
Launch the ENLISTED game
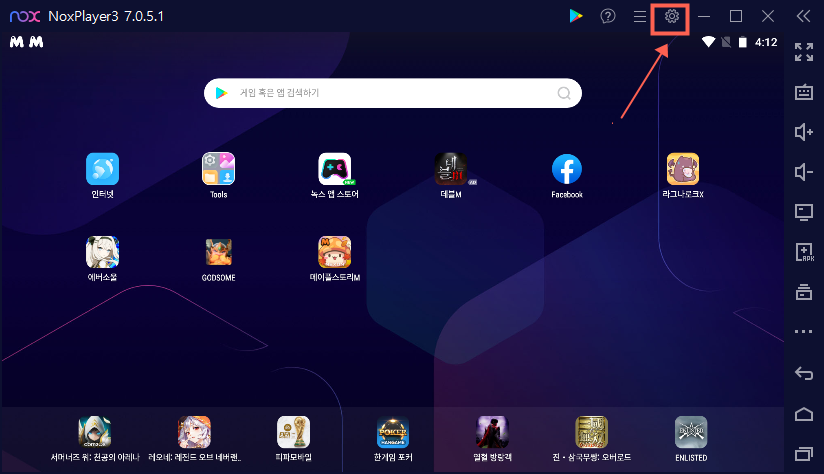[691, 439]
